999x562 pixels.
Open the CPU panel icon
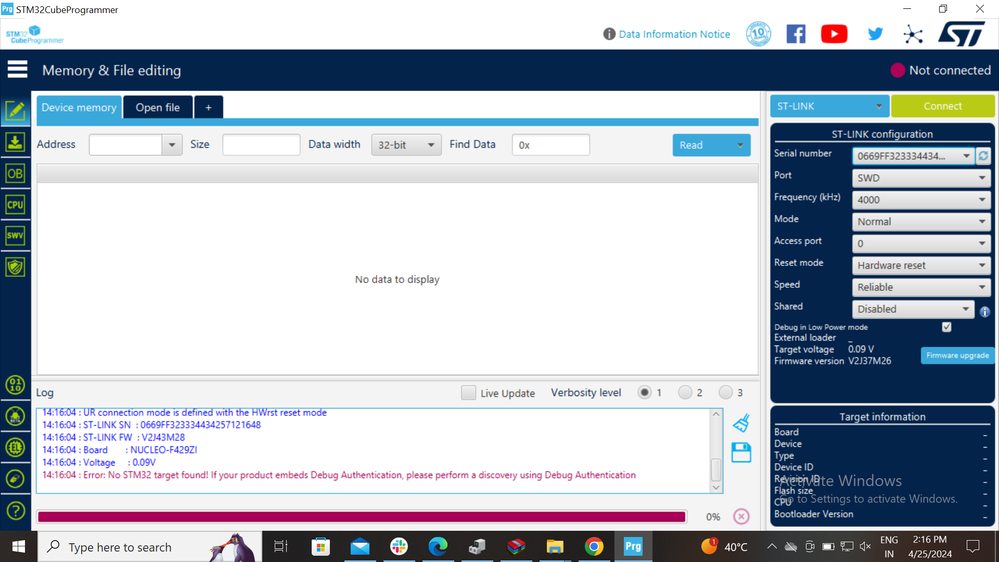pos(15,205)
